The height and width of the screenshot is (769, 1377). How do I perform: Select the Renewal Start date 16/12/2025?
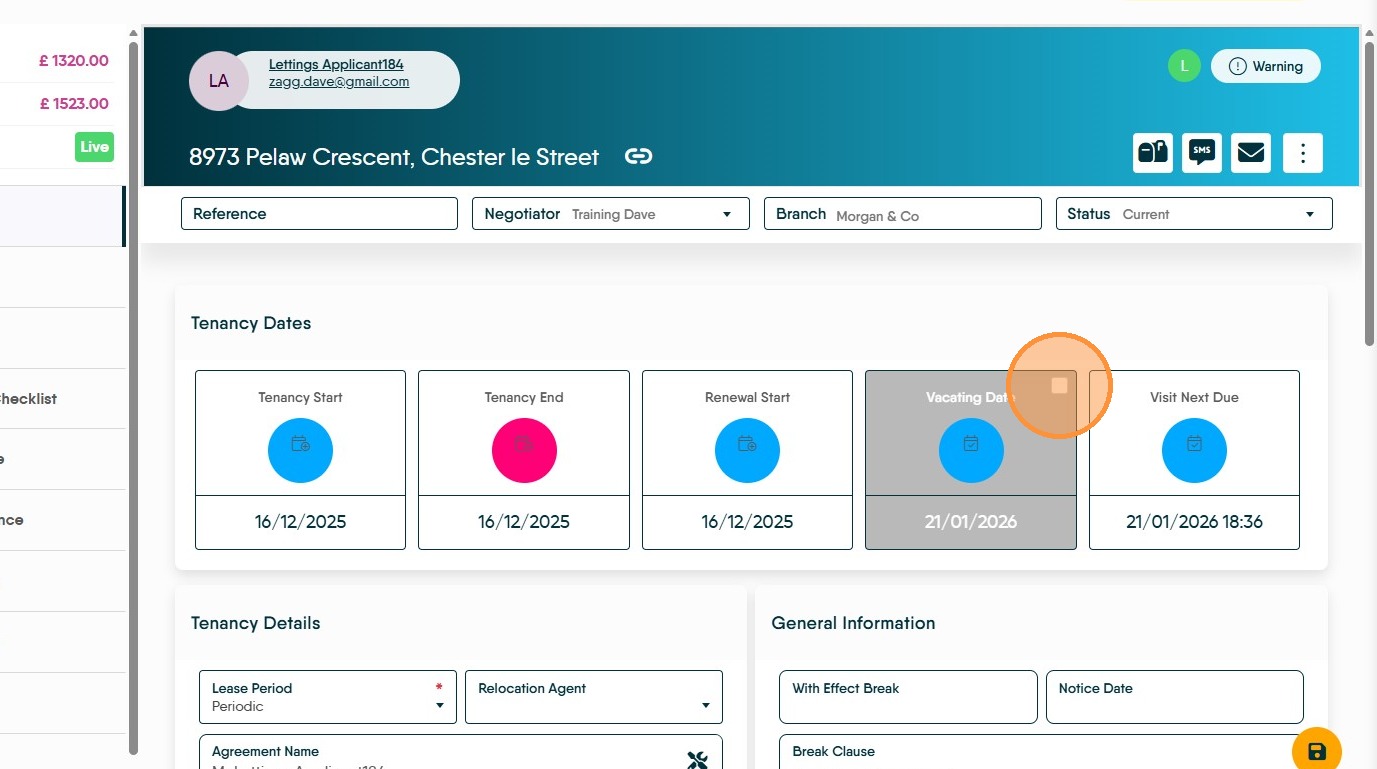[x=747, y=522]
